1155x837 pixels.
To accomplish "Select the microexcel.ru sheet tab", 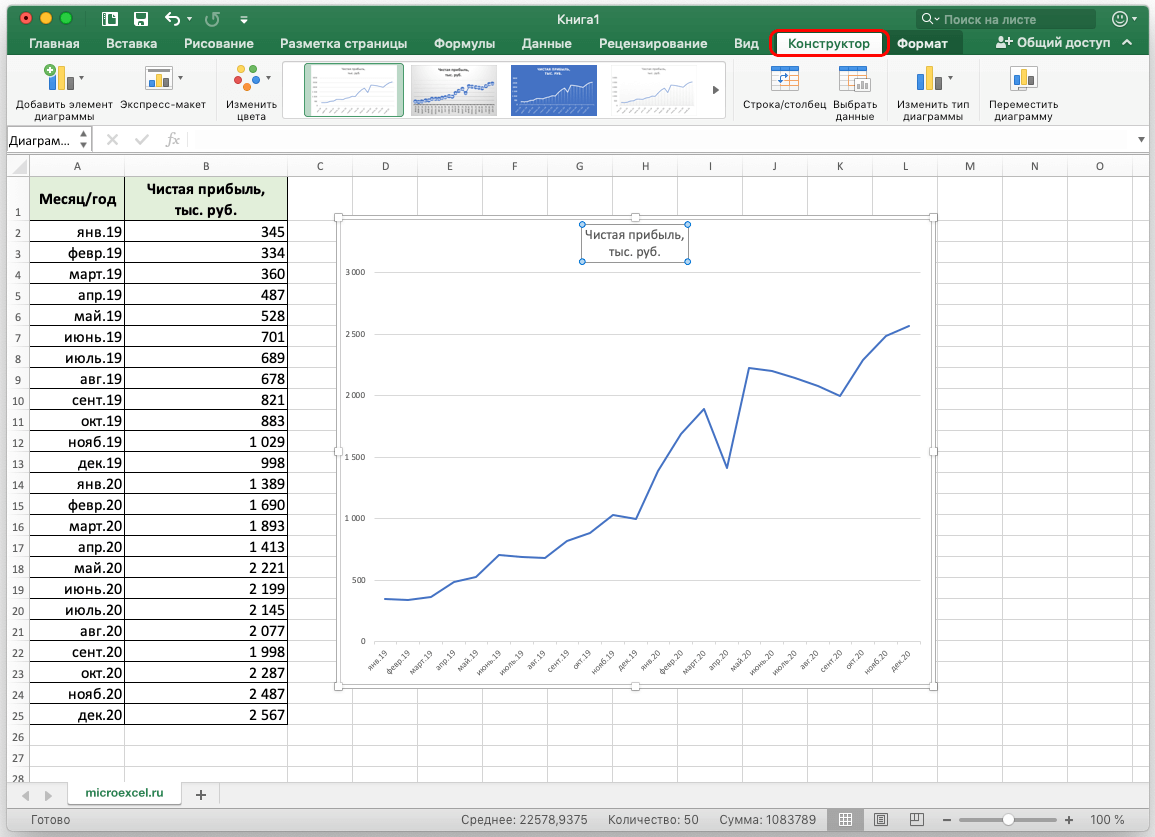I will tap(124, 793).
